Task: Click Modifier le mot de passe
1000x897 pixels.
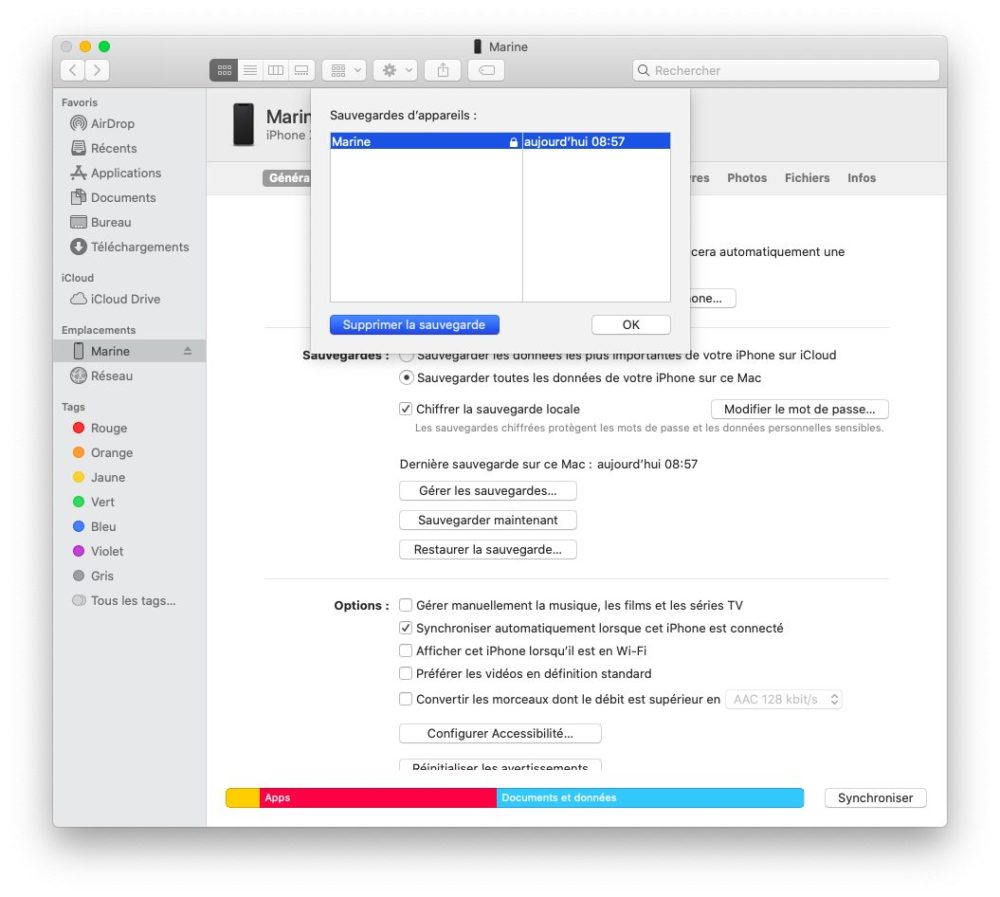Action: (x=800, y=409)
